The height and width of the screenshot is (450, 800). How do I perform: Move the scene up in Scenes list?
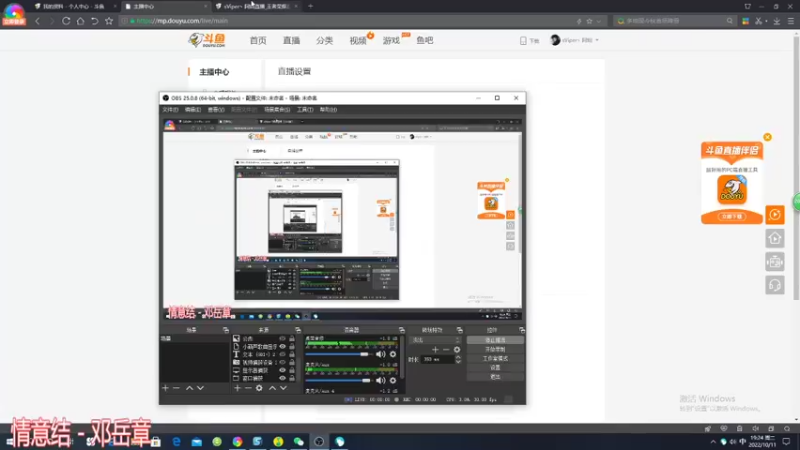pyautogui.click(x=189, y=388)
